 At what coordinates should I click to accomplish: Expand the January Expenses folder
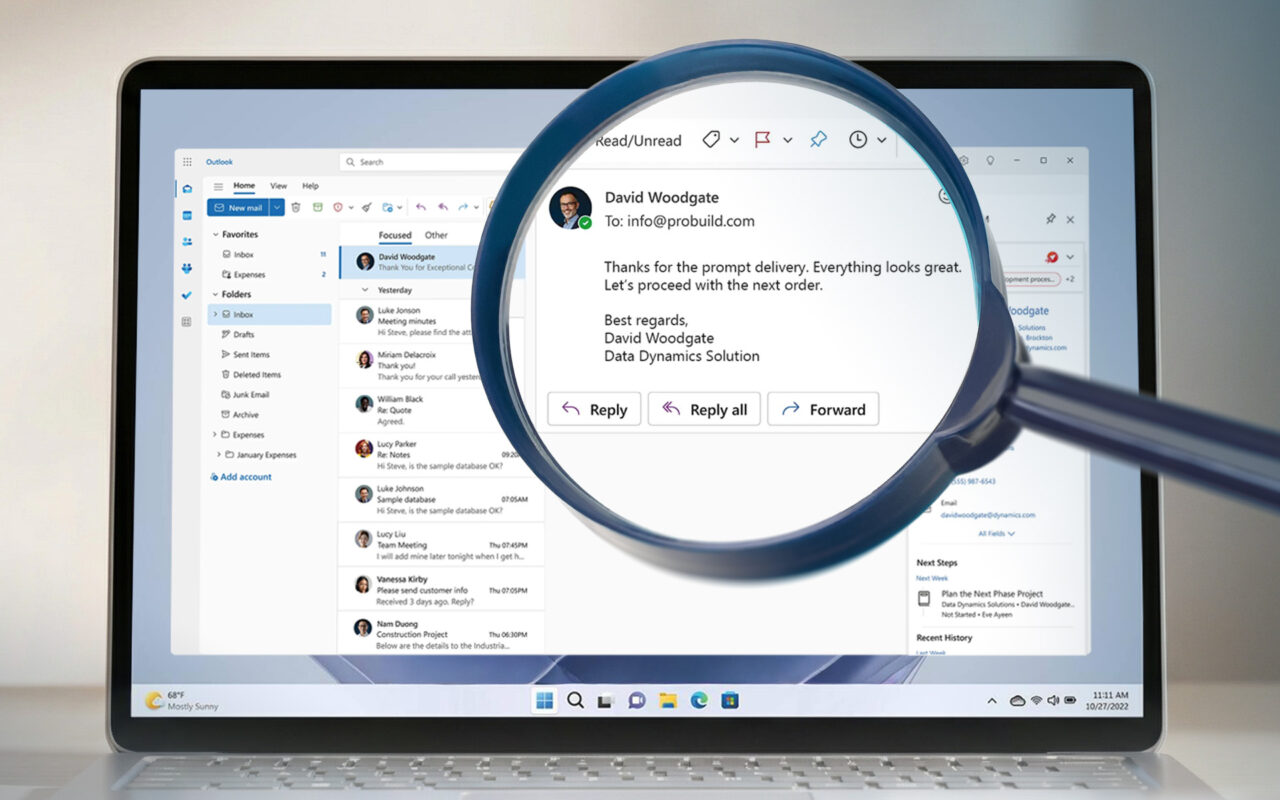(220, 455)
